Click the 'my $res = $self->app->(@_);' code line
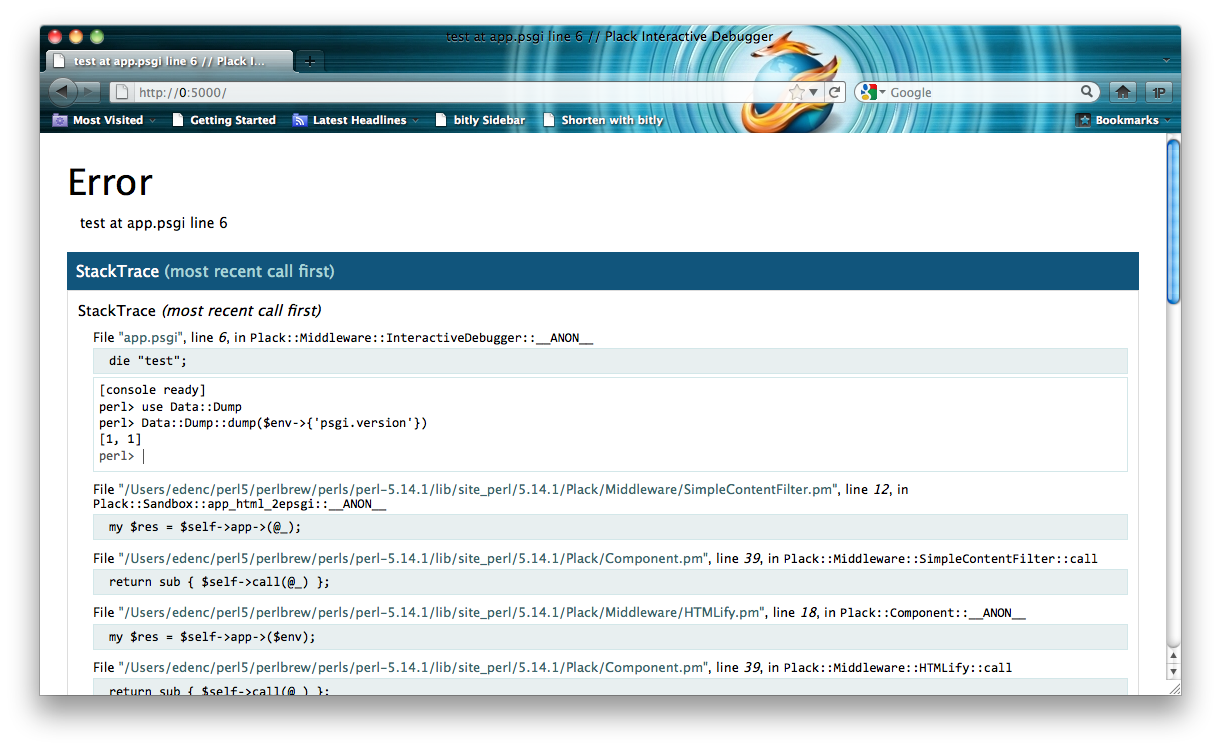Viewport: 1221px width, 750px height. [610, 527]
